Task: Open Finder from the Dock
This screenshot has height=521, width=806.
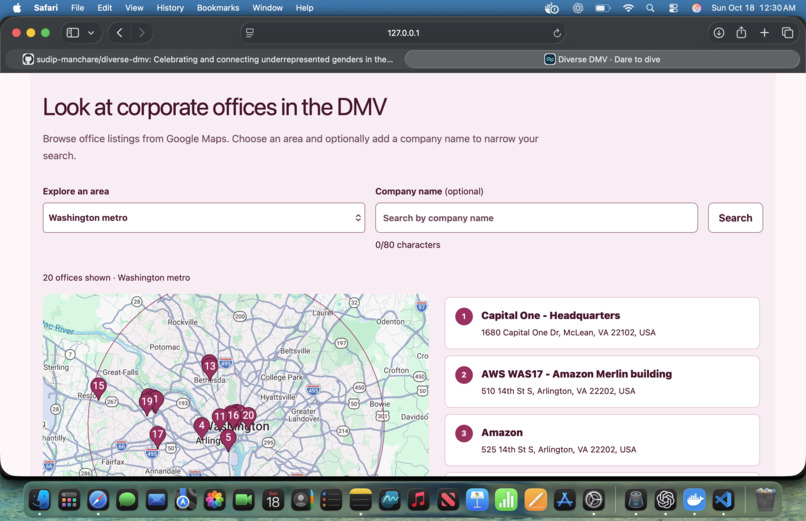Action: click(40, 499)
